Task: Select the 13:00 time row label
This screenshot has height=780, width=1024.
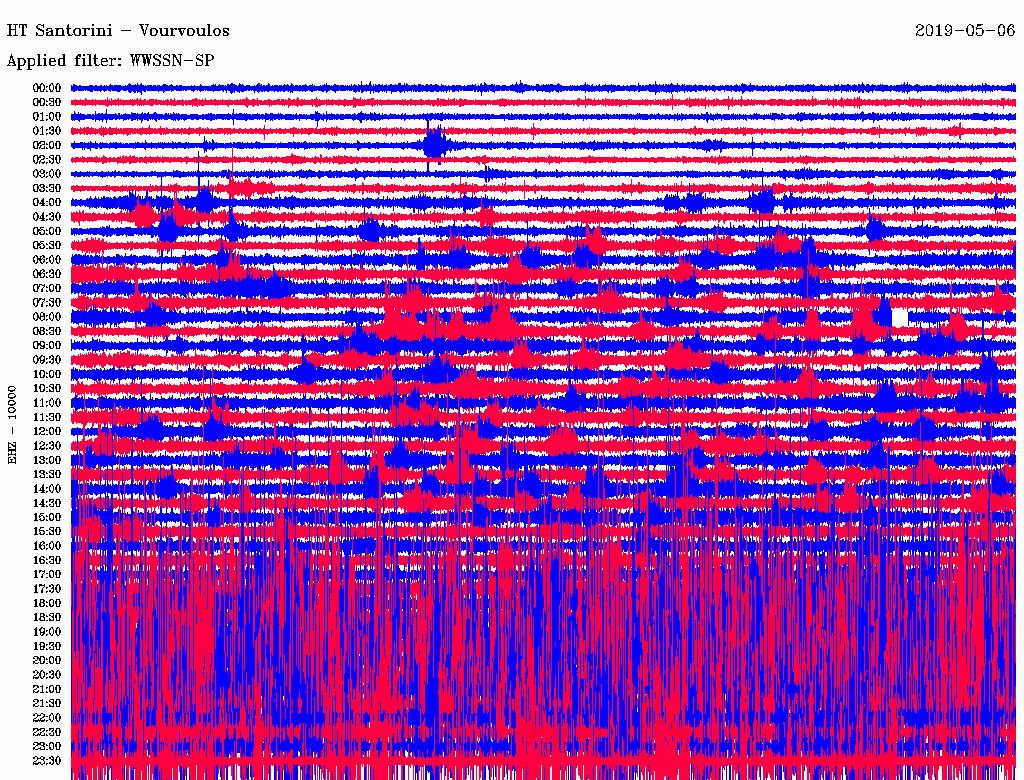Action: [47, 460]
